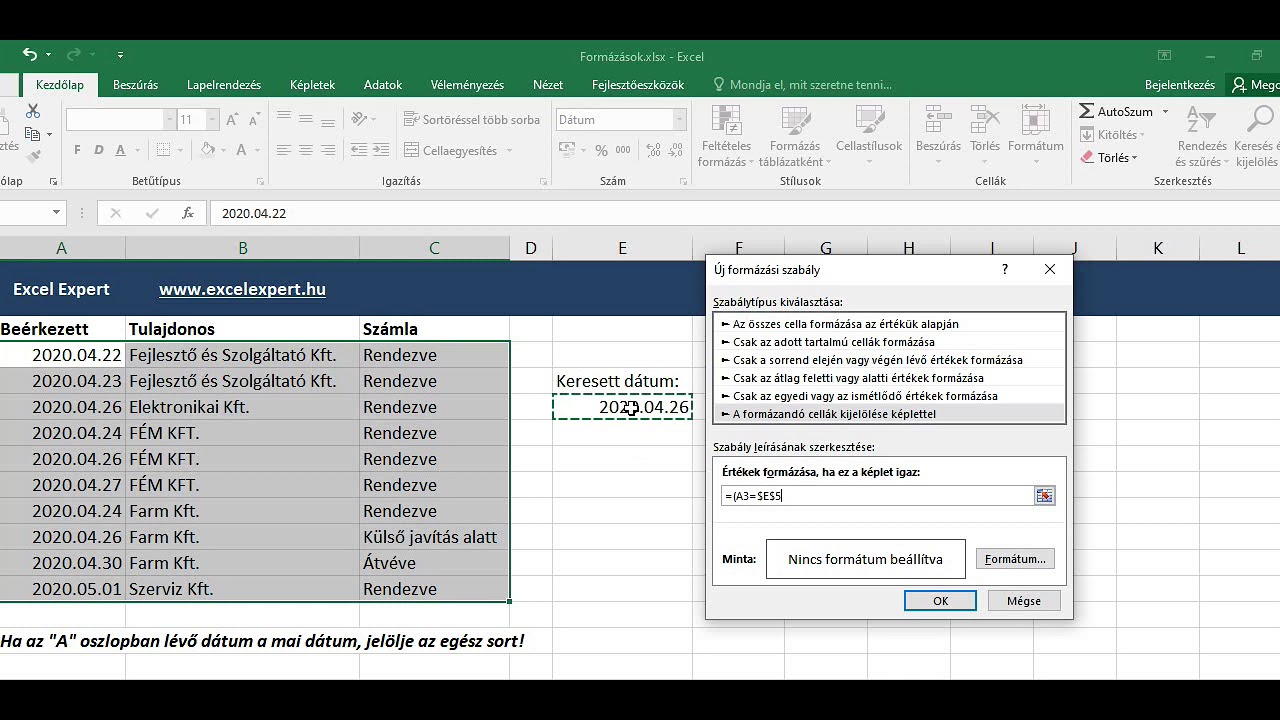Click the decrease decimal icon
This screenshot has width=1280, height=720.
tap(677, 151)
